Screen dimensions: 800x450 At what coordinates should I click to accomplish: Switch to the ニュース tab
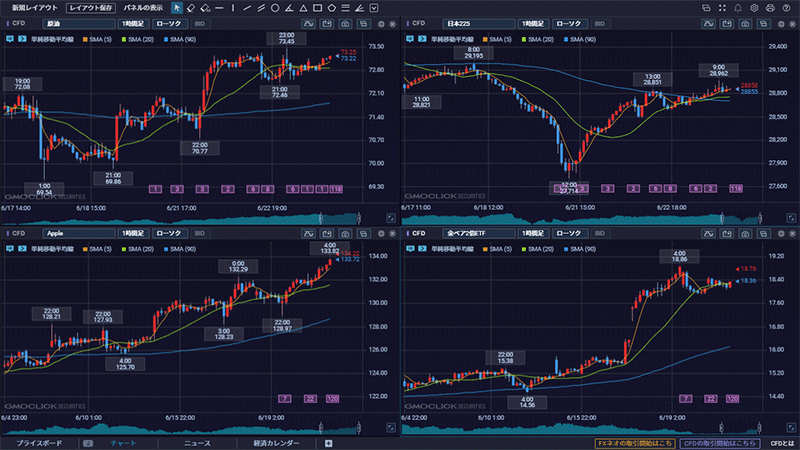pyautogui.click(x=197, y=442)
